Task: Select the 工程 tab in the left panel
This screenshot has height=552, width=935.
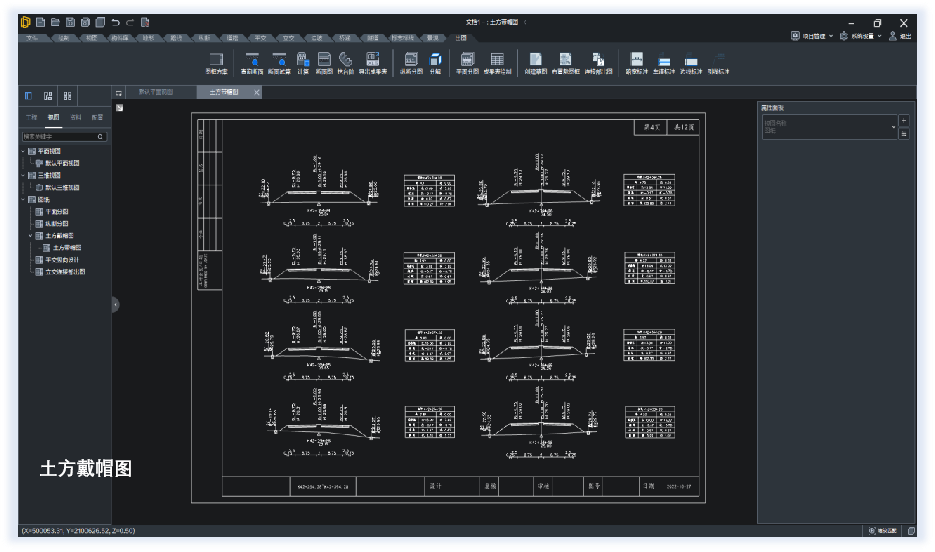Action: pos(31,117)
